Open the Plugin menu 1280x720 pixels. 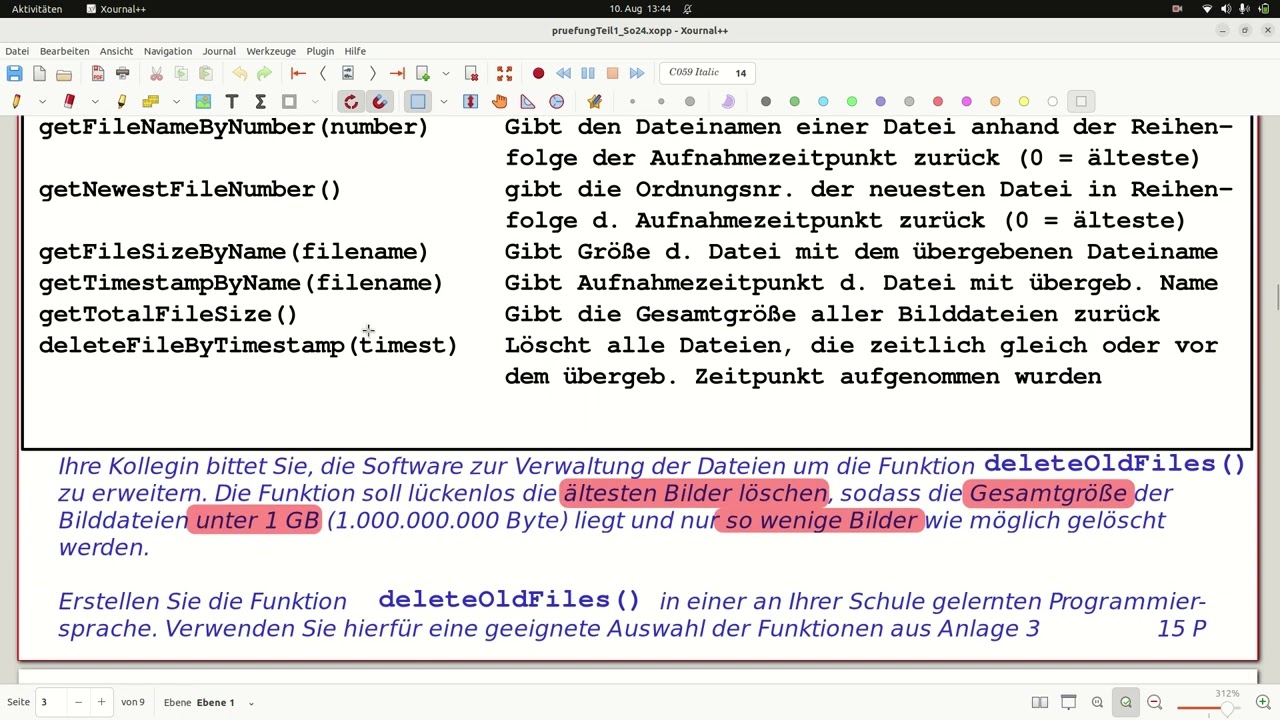pyautogui.click(x=320, y=51)
